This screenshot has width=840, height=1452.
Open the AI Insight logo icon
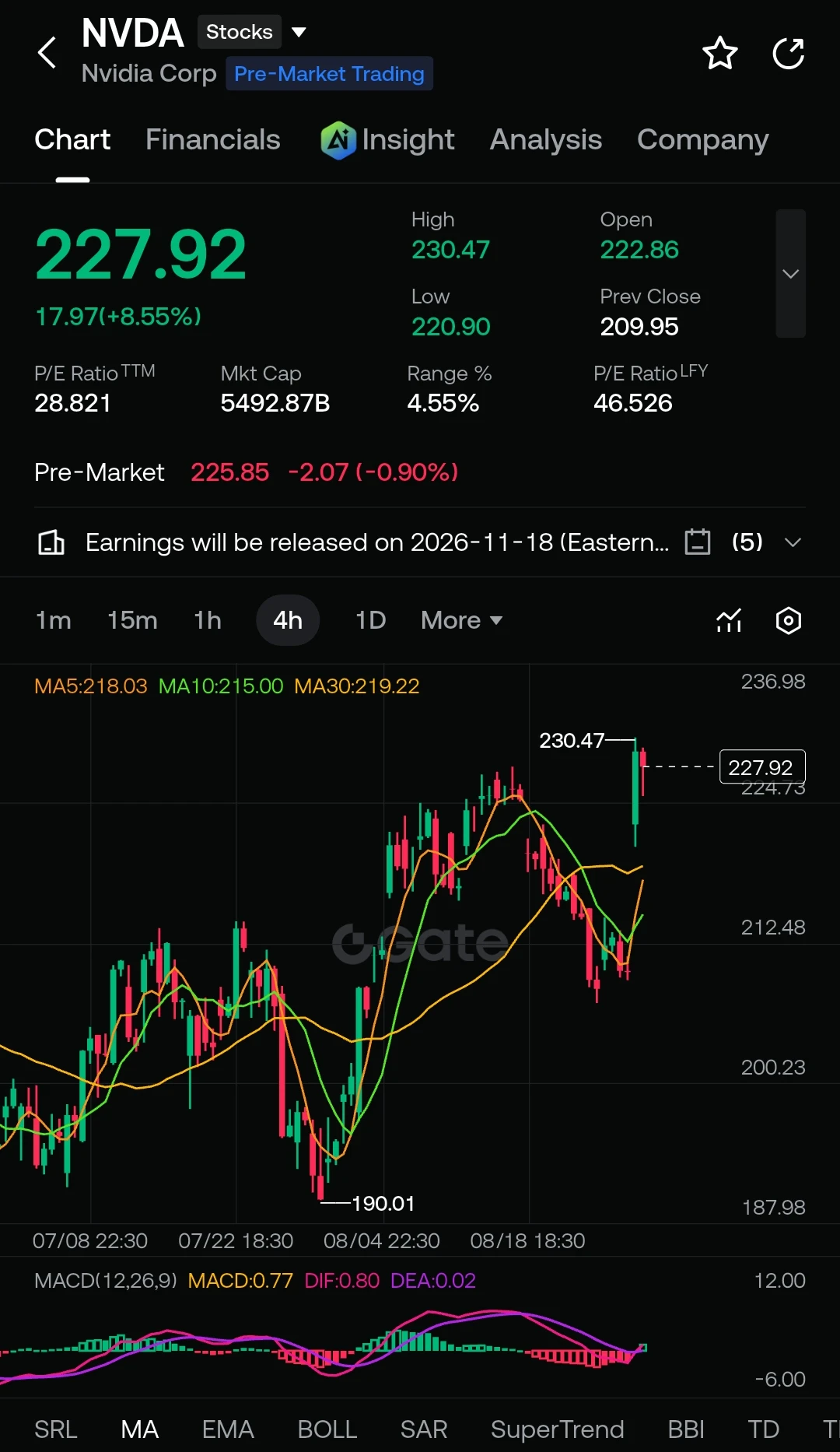coord(338,140)
